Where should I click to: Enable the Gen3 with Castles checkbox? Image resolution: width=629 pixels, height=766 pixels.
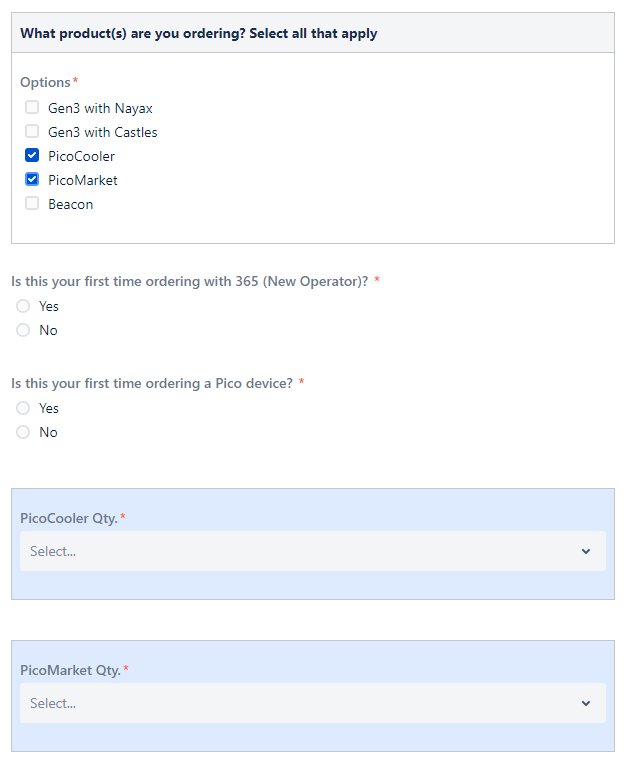pos(32,131)
